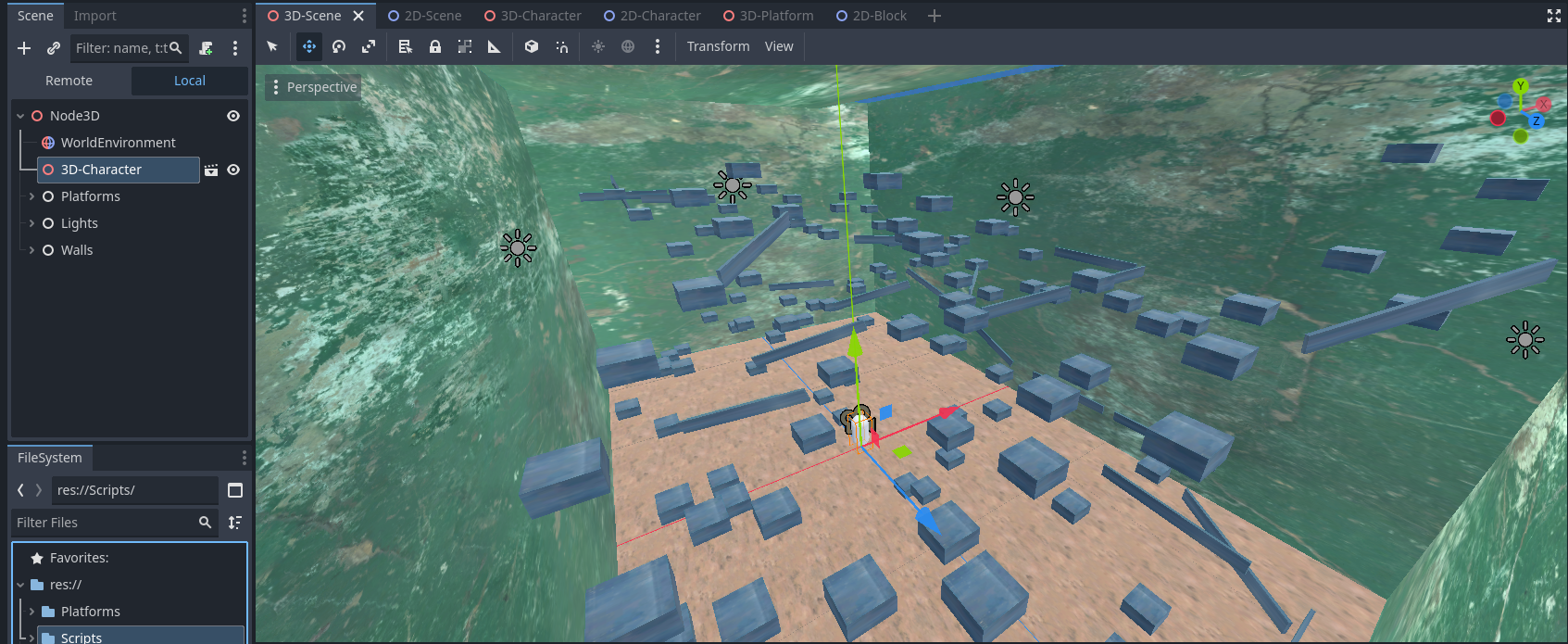Activate Rotate Mode tool

339,46
